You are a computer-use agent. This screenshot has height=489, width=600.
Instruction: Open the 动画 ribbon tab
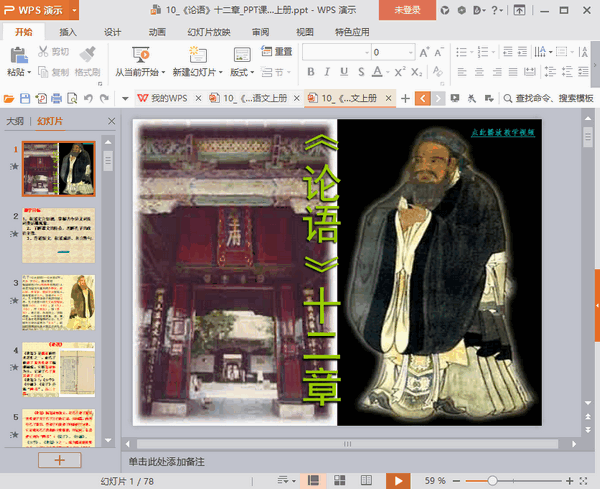click(x=157, y=32)
